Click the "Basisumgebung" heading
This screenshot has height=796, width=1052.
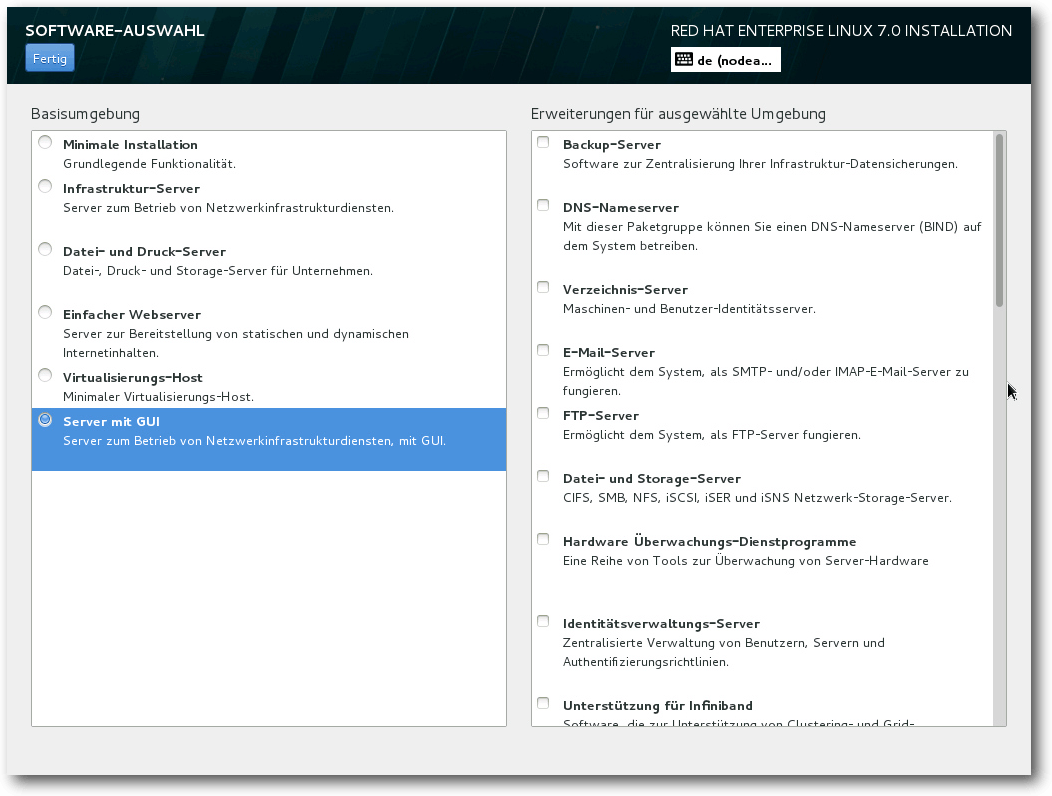point(85,114)
